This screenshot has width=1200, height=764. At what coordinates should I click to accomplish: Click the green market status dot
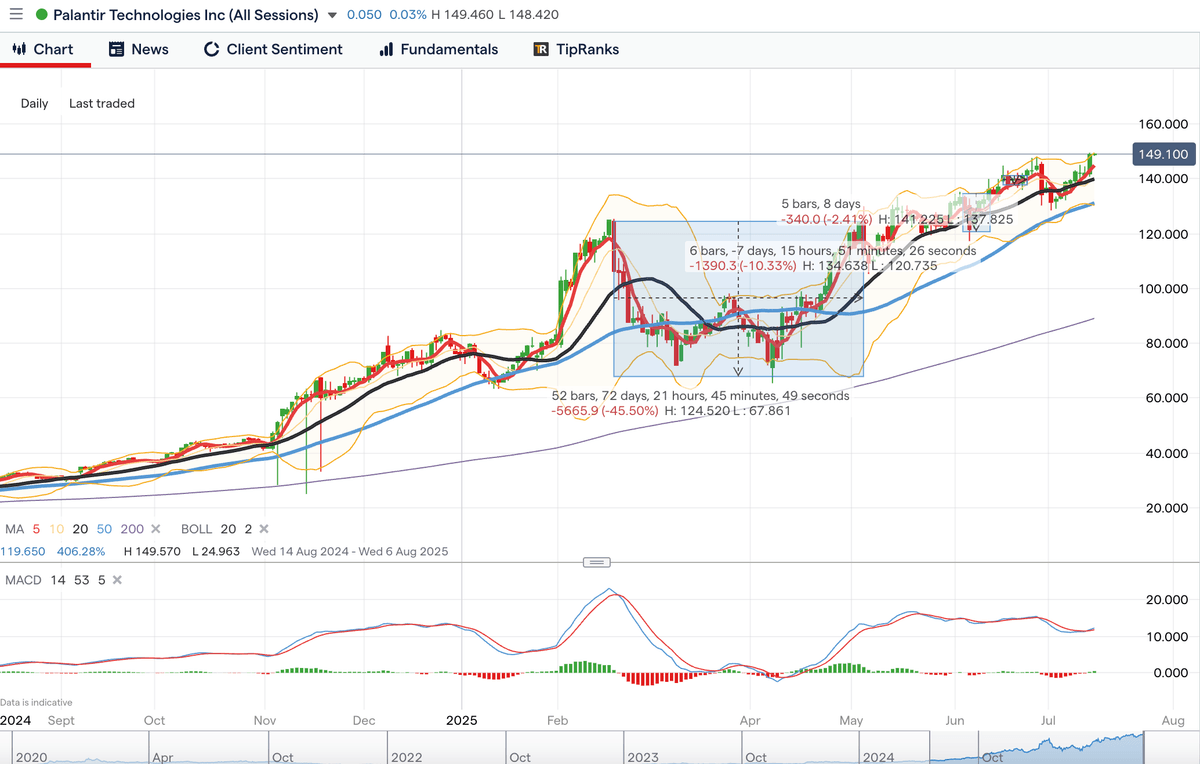coord(41,15)
